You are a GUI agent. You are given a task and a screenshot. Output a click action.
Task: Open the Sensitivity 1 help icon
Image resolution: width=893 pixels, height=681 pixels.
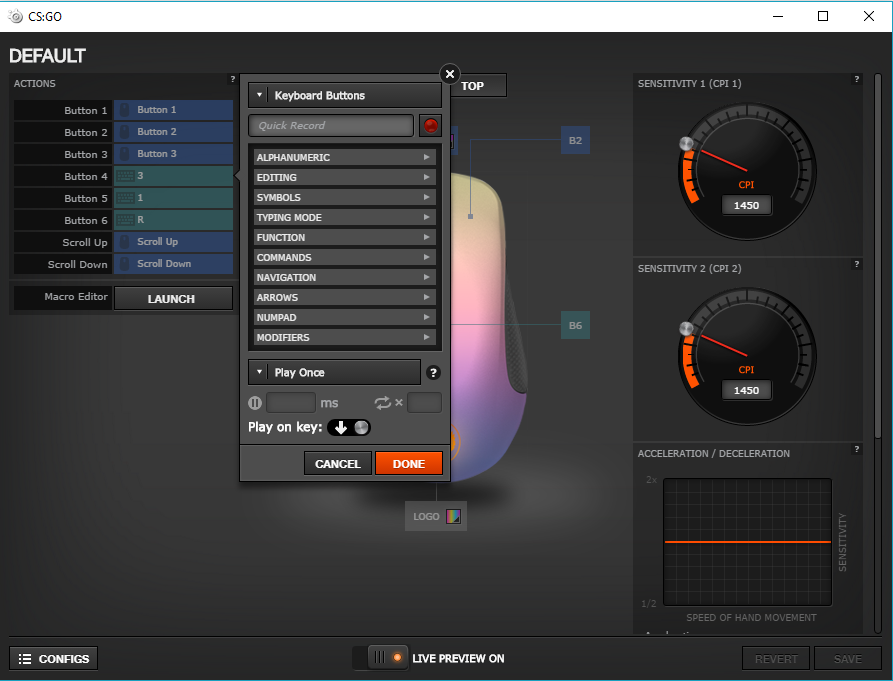pos(856,79)
